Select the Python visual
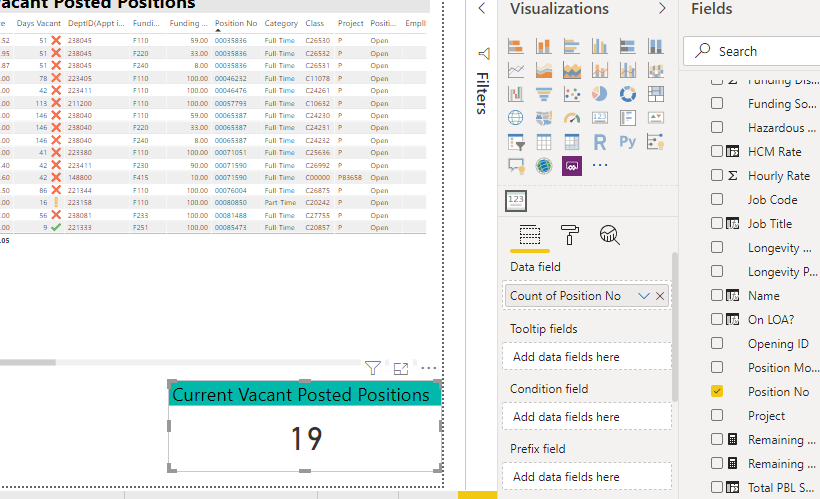Screen dimensions: 820x499 click(628, 142)
